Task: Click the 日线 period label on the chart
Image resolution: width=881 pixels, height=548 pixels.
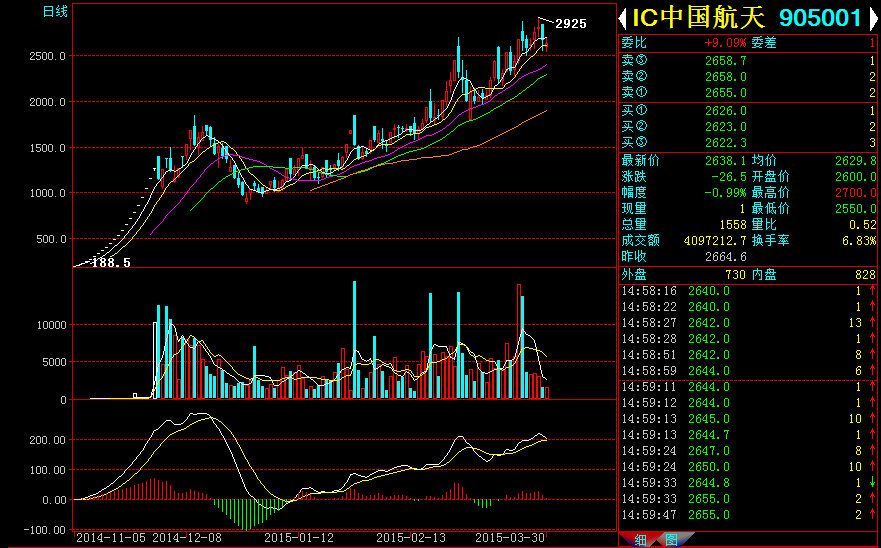Action: click(56, 11)
